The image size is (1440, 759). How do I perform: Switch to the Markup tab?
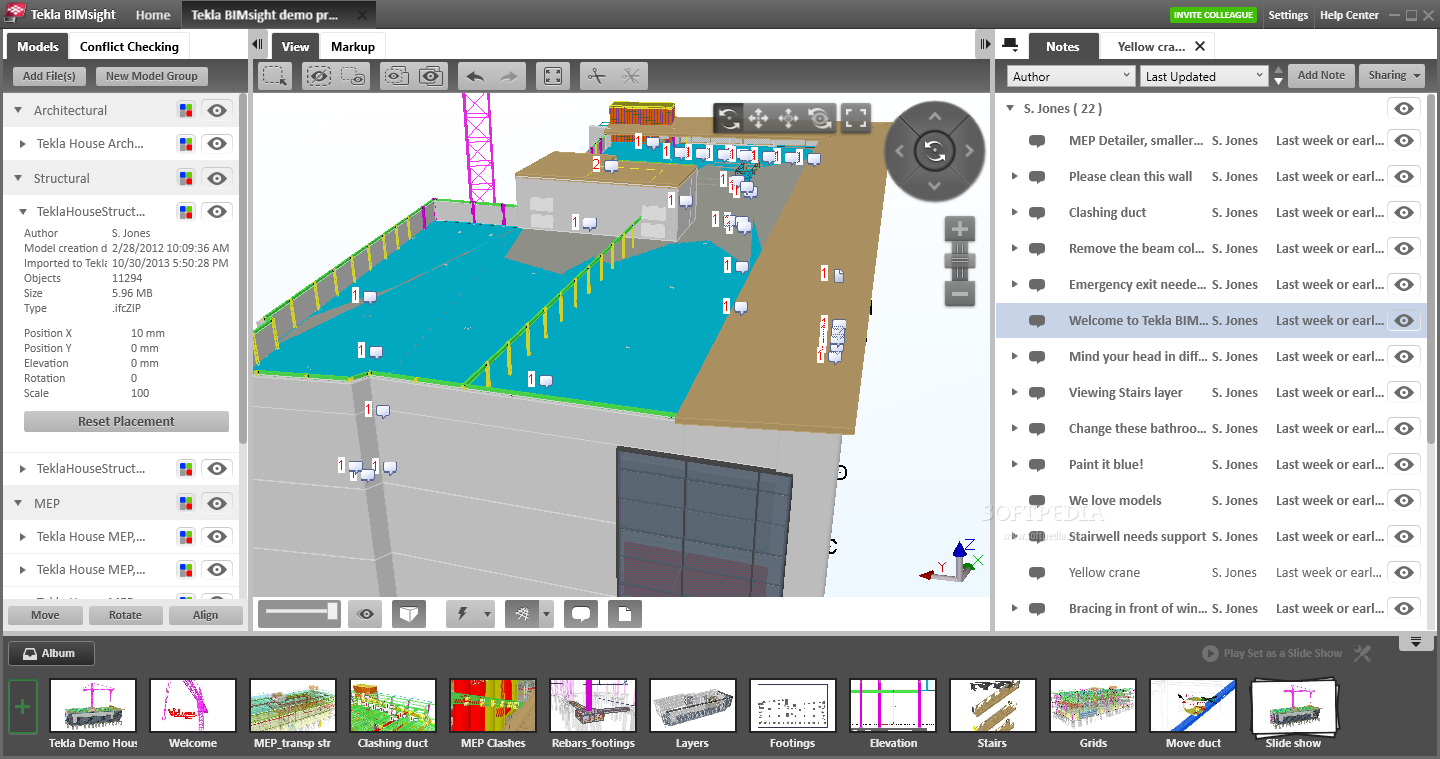pos(353,46)
